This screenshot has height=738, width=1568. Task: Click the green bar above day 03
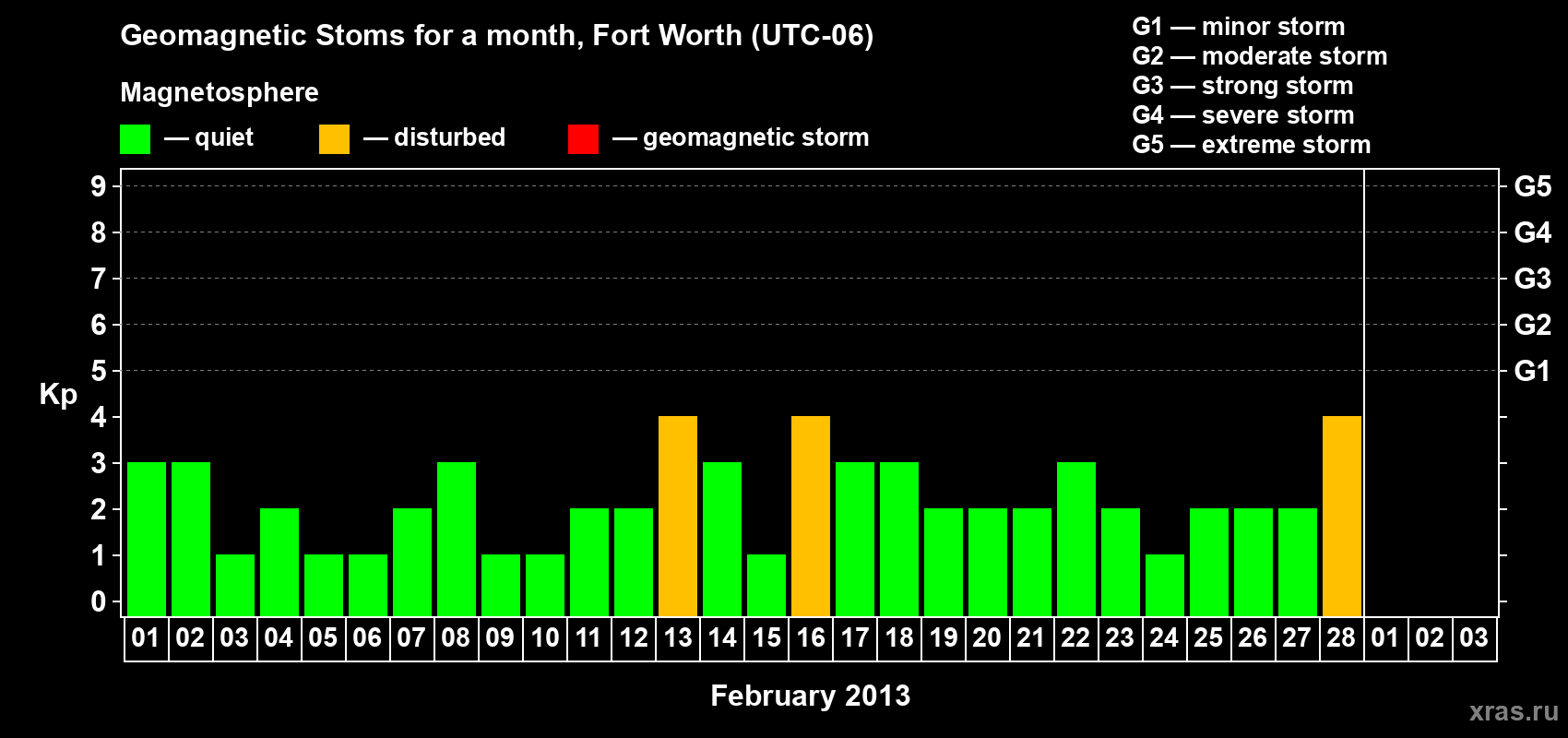pos(235,585)
